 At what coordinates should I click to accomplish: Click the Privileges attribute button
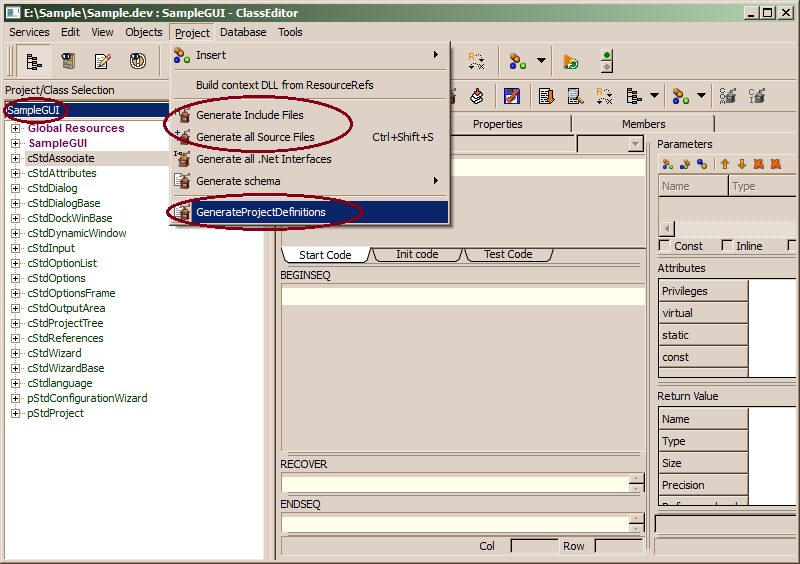click(703, 291)
